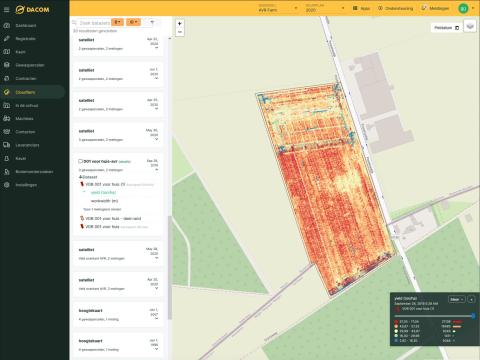This screenshot has height=360, width=480.
Task: Click the highlighted yellow check-circle sidebar icon
Action: 7,92
